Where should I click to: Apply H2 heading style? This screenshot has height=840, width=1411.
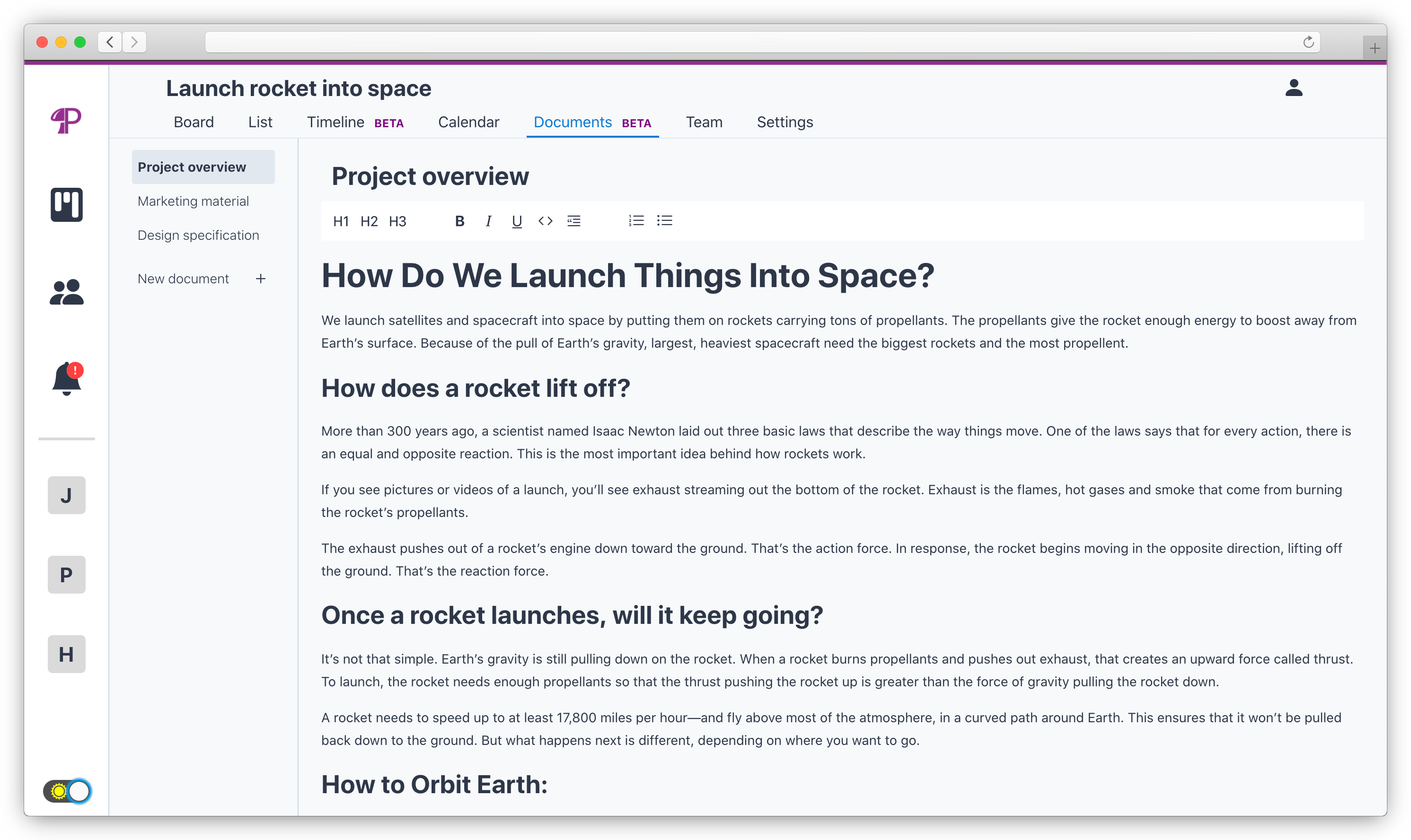(369, 221)
